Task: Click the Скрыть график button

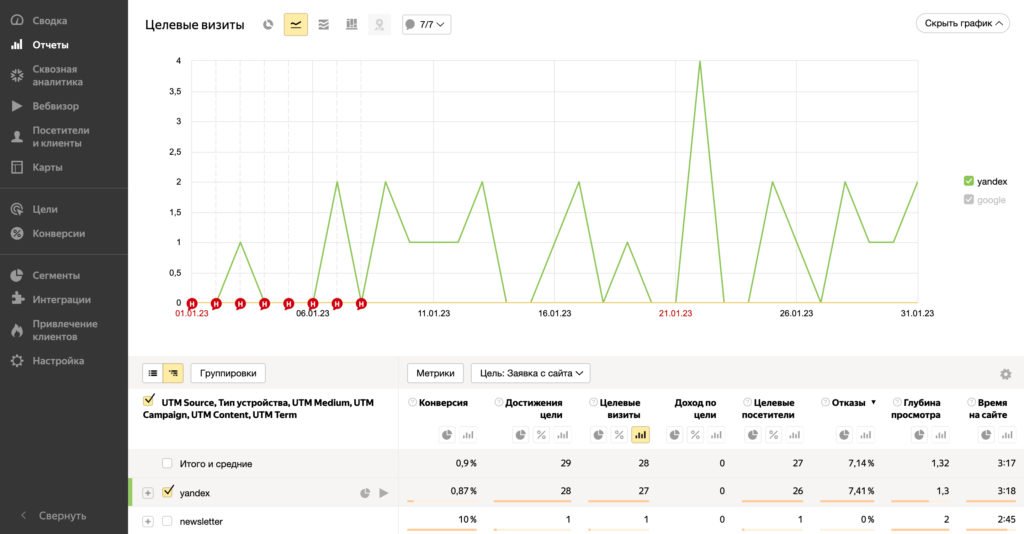Action: click(962, 23)
